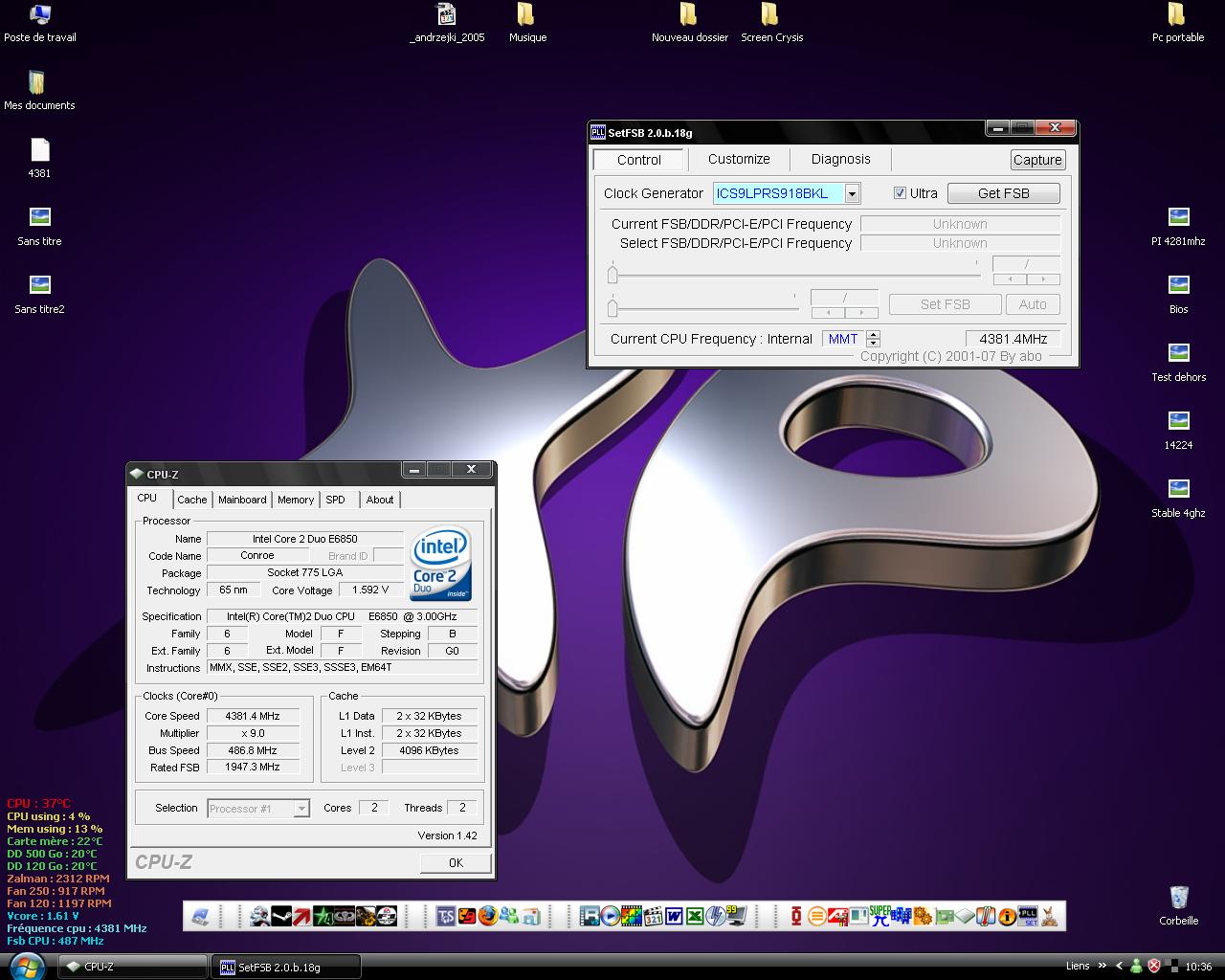1225x980 pixels.
Task: Launch Windows Live Messenger in dock
Action: pyautogui.click(x=509, y=916)
